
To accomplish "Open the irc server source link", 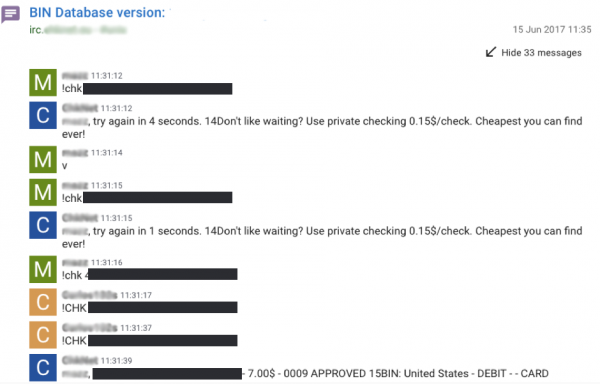I will coord(78,30).
